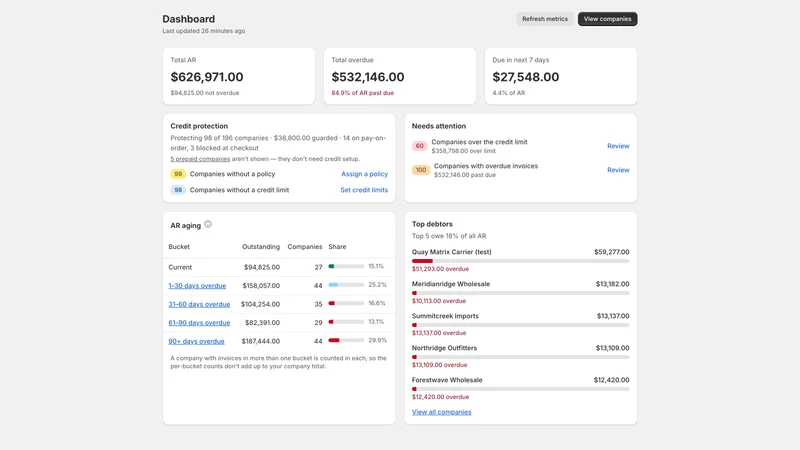Click the Needs attention heading
This screenshot has height=450, width=800.
tap(439, 126)
